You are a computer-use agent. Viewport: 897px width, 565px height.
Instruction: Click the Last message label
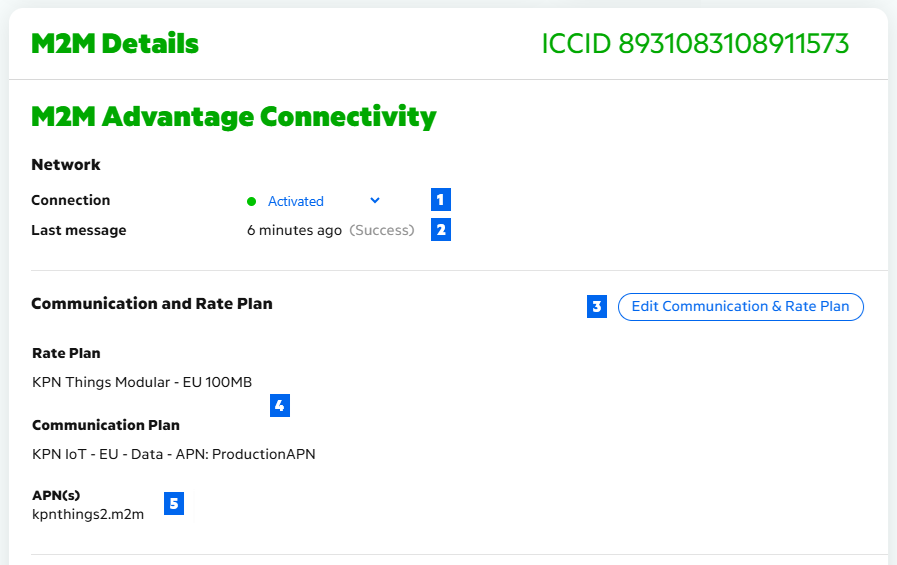click(x=79, y=230)
